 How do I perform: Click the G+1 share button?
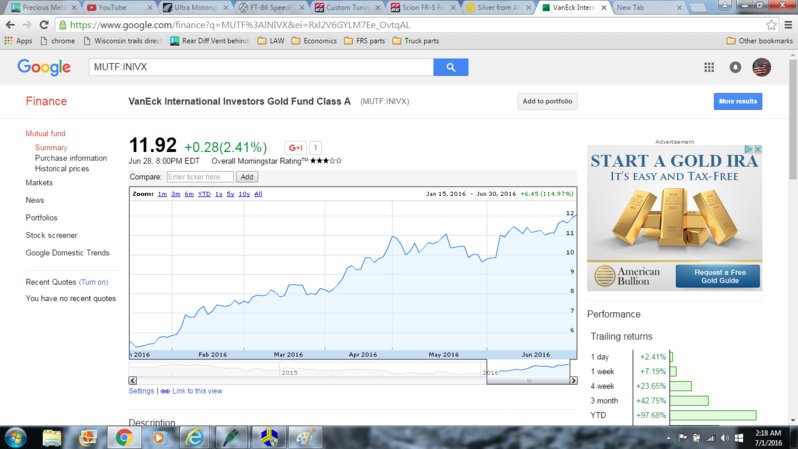tap(295, 148)
